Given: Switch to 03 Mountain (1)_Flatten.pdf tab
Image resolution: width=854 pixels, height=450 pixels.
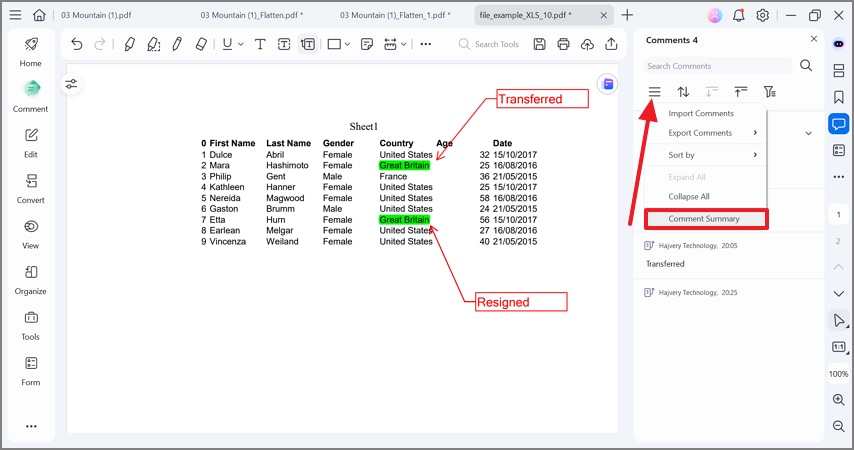Looking at the screenshot, I should point(252,15).
